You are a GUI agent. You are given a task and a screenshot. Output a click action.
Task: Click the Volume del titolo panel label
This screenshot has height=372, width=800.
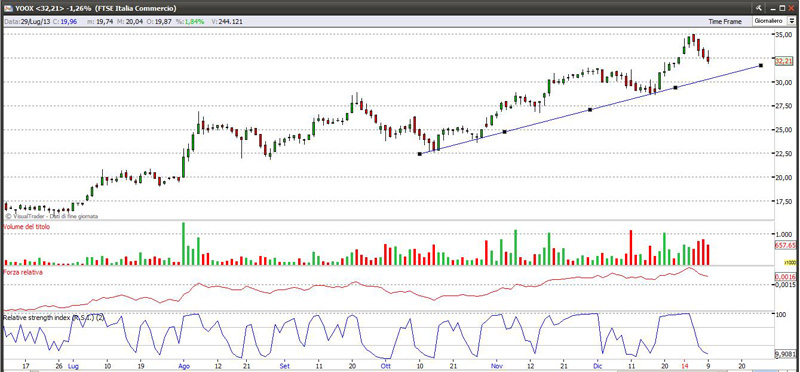pos(27,227)
